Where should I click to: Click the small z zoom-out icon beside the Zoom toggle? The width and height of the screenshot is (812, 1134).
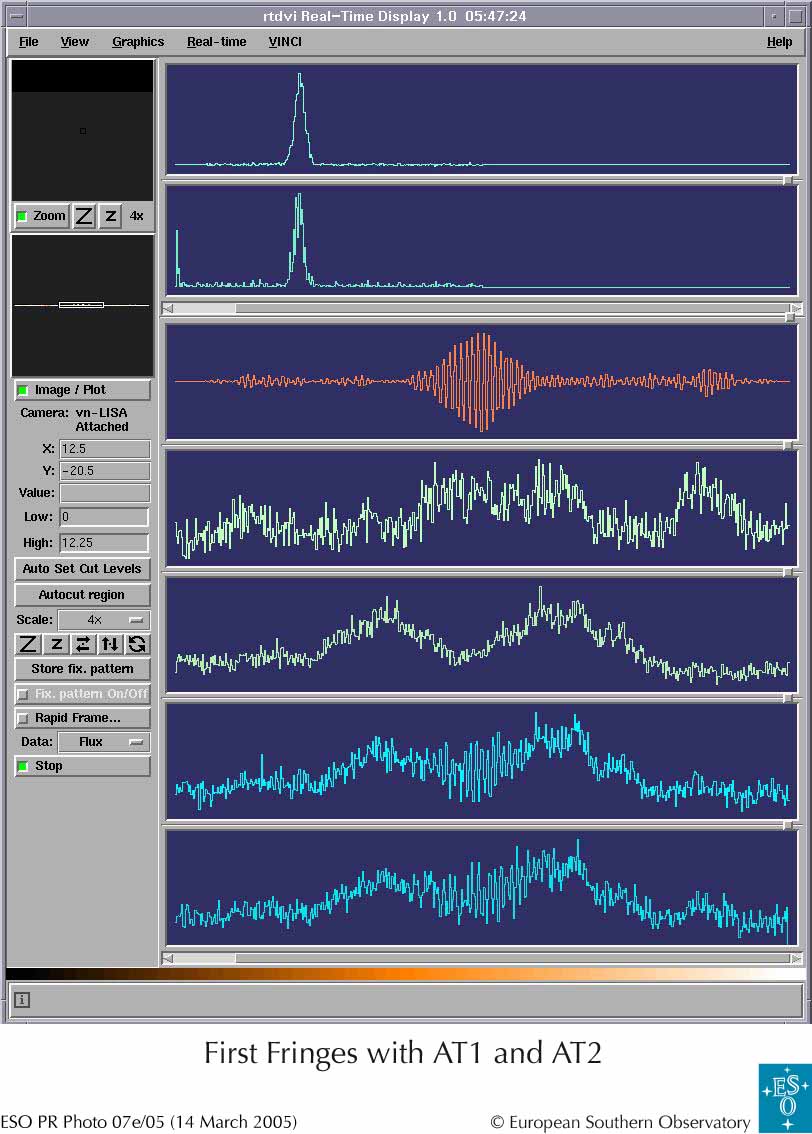110,216
